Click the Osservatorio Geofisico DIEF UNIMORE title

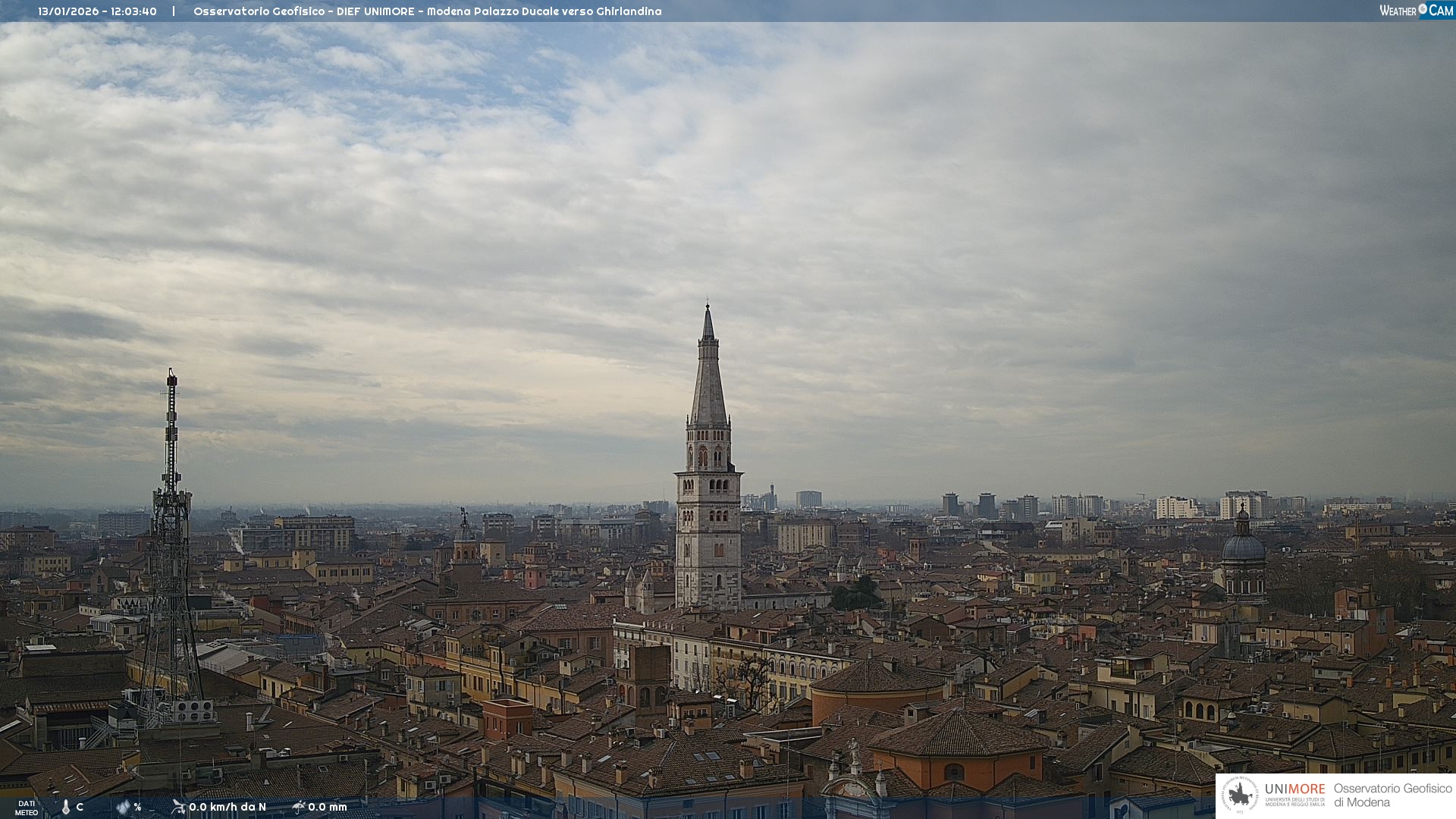coord(305,11)
